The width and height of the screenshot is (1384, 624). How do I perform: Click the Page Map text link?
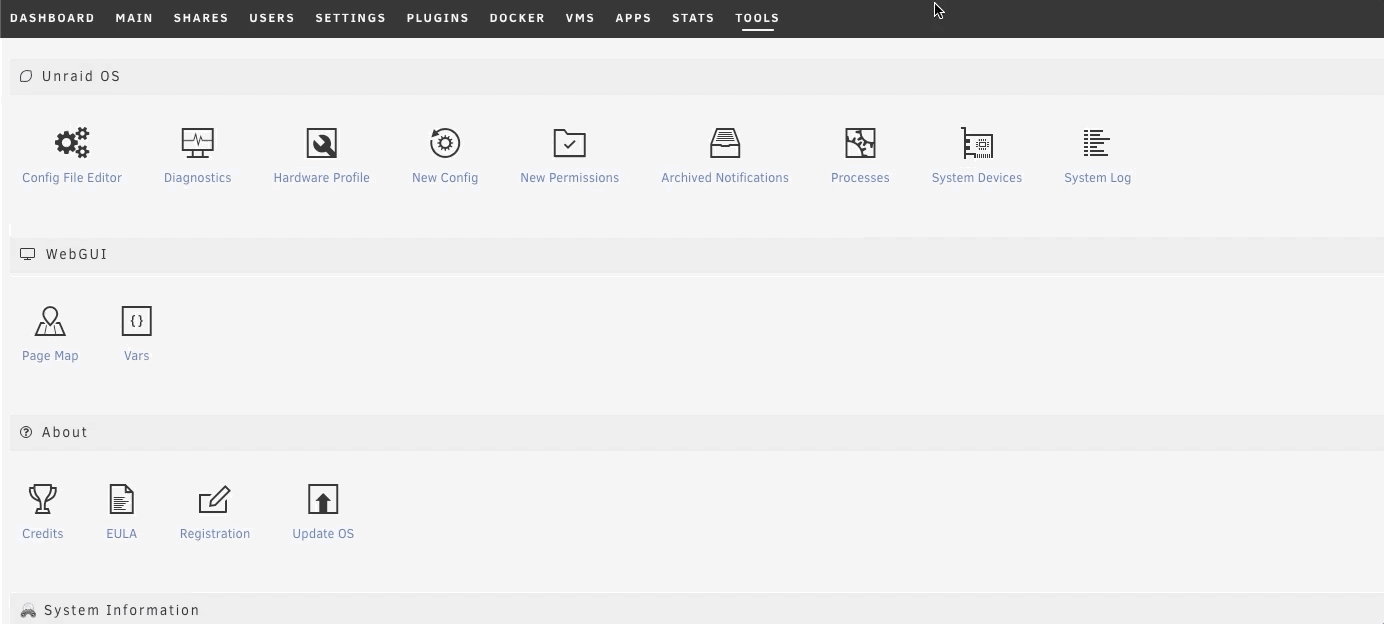(50, 356)
